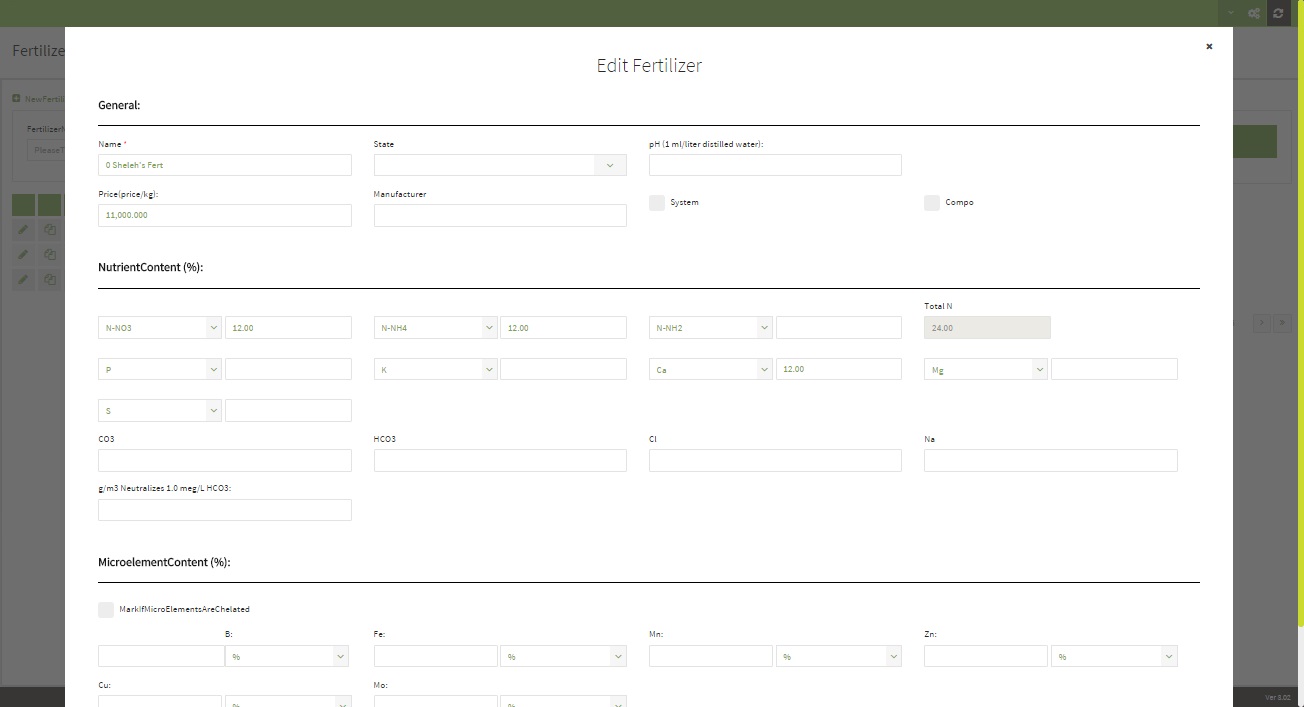The image size is (1304, 707).
Task: Click the General: section heading
Action: [119, 105]
